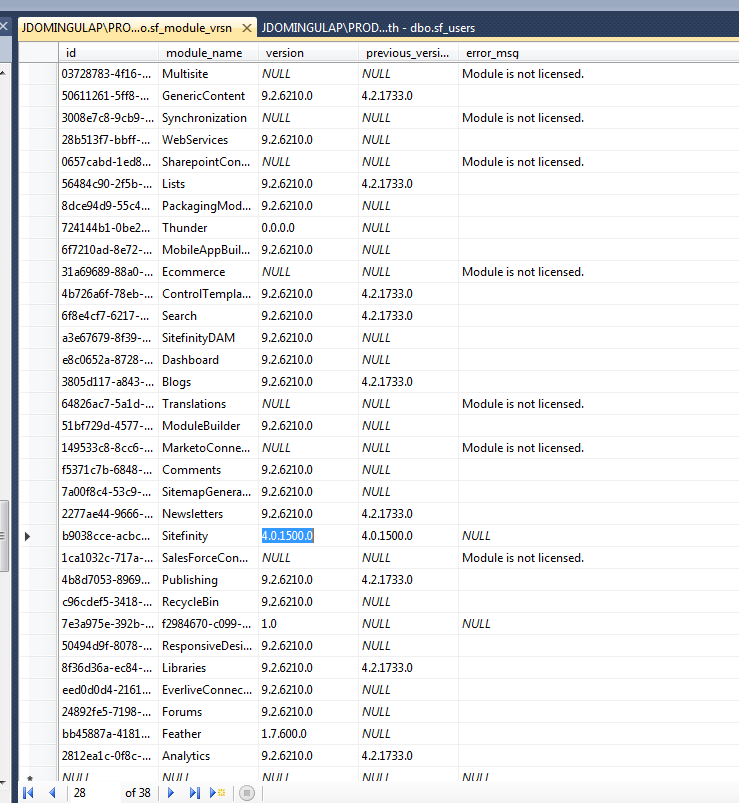Click Sitefinity previous version 4.0.1500.0 cell
The width and height of the screenshot is (739, 803).
pos(408,536)
